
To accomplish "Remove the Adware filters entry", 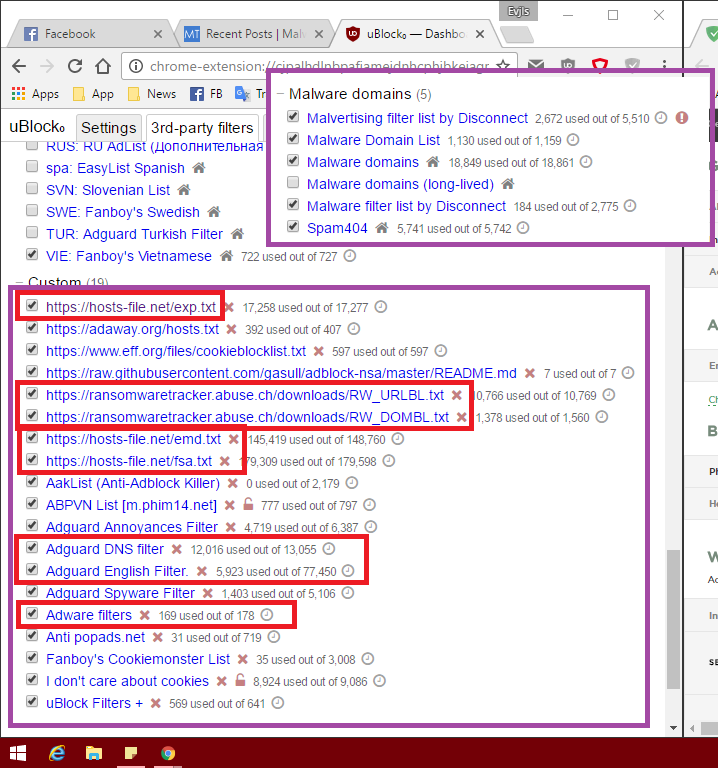I will pos(144,615).
